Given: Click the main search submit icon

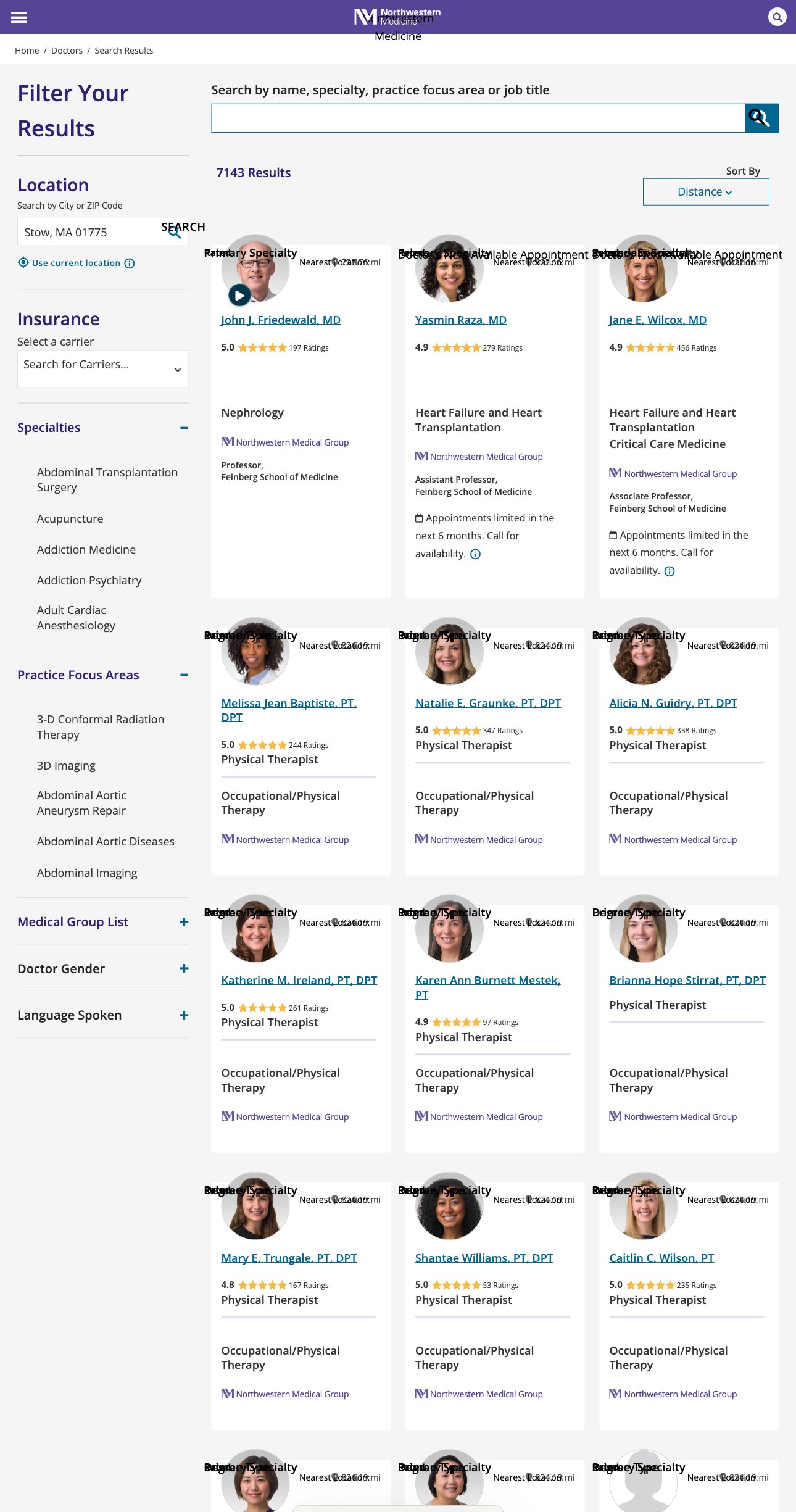Looking at the screenshot, I should (761, 118).
